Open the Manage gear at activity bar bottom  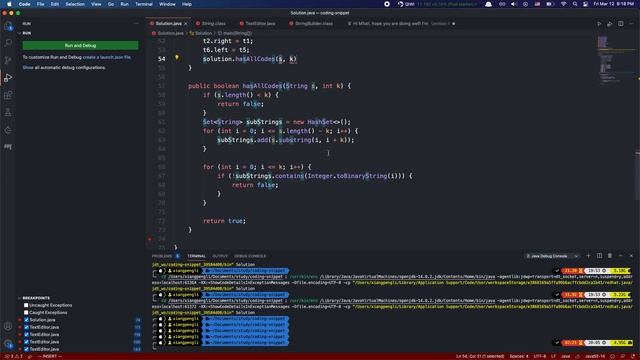click(x=8, y=344)
